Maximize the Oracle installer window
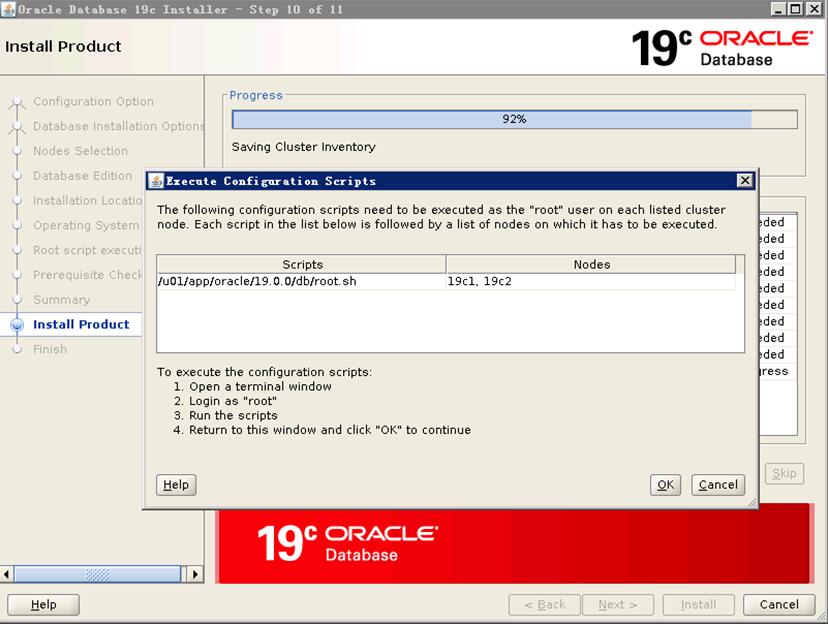The height and width of the screenshot is (627, 828). pos(795,9)
